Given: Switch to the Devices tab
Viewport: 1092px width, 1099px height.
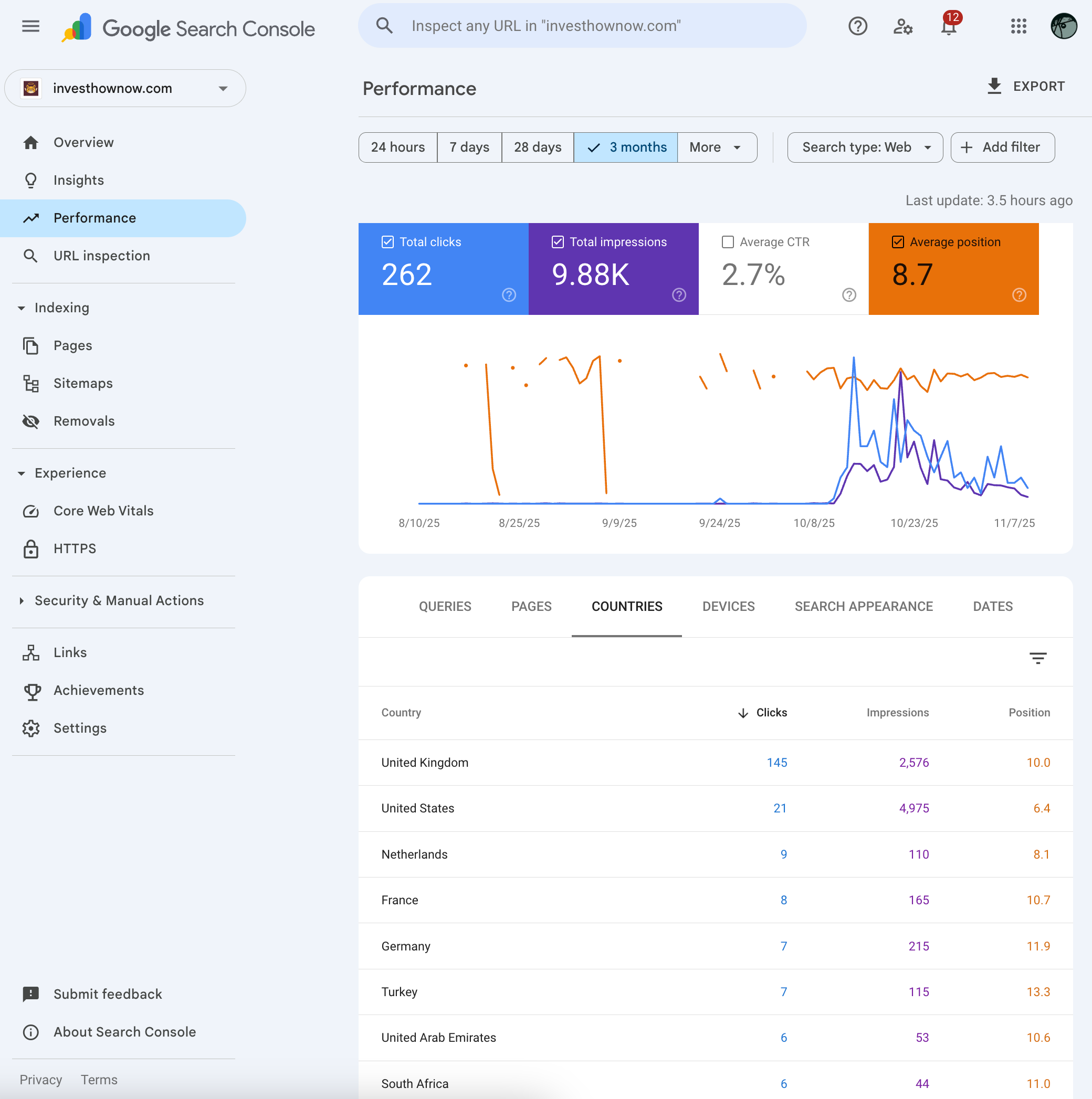Looking at the screenshot, I should 728,606.
